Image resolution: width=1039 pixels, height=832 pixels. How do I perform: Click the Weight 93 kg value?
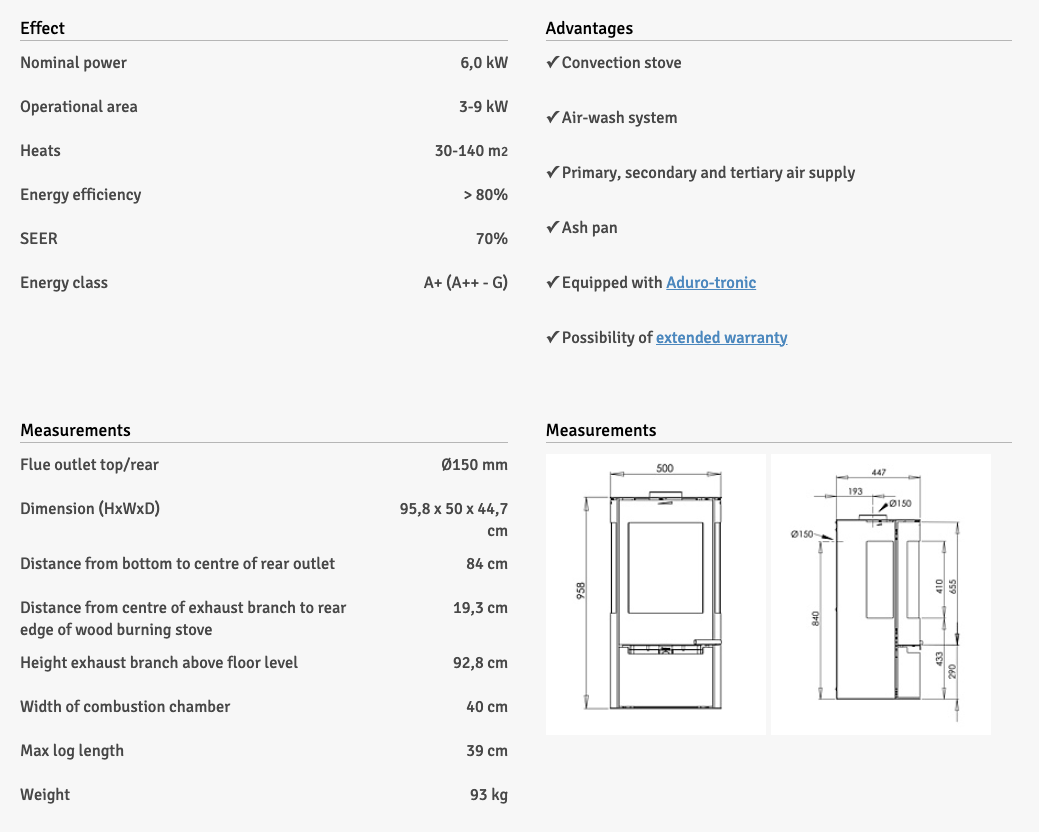click(488, 795)
